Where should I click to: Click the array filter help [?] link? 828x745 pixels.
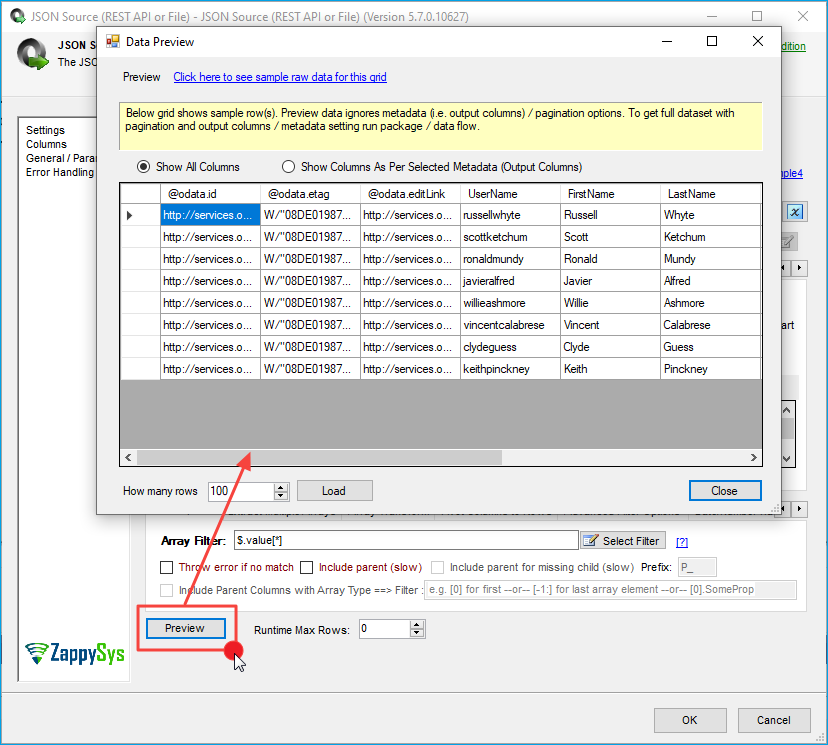tap(683, 541)
